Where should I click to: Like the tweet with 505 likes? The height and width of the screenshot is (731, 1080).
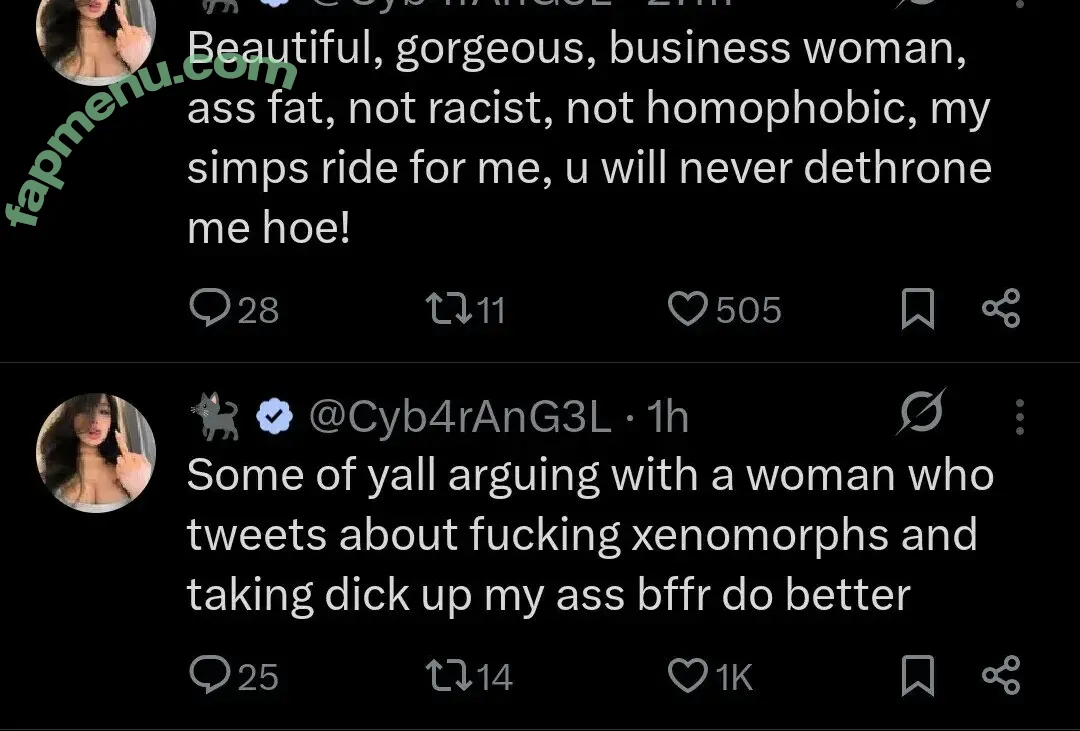click(687, 309)
